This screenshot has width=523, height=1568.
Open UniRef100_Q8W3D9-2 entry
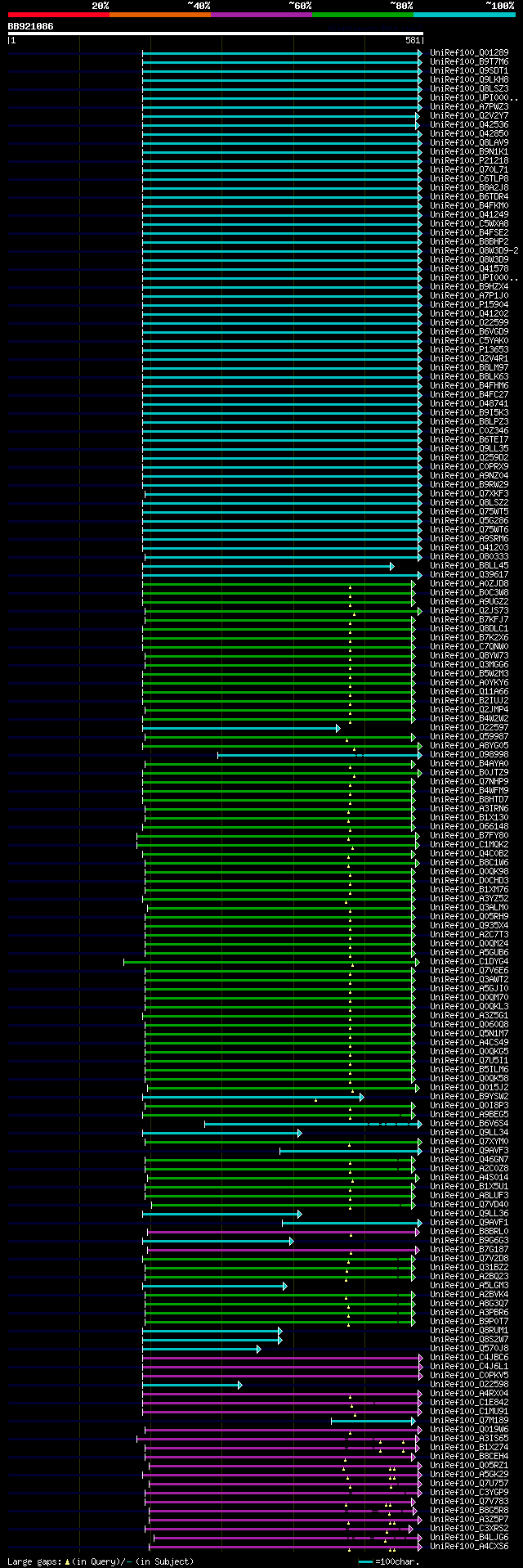(474, 250)
